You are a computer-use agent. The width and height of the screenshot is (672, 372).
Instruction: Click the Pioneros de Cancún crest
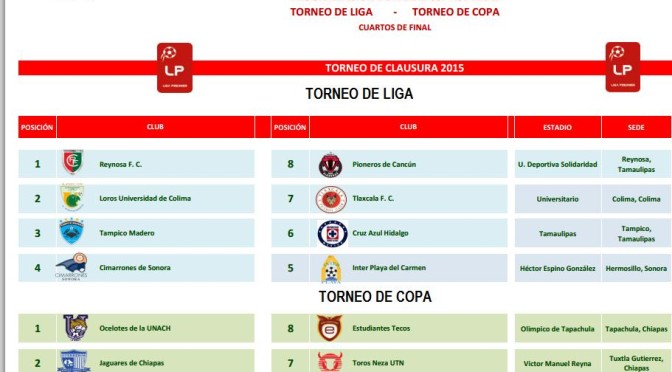pyautogui.click(x=330, y=165)
